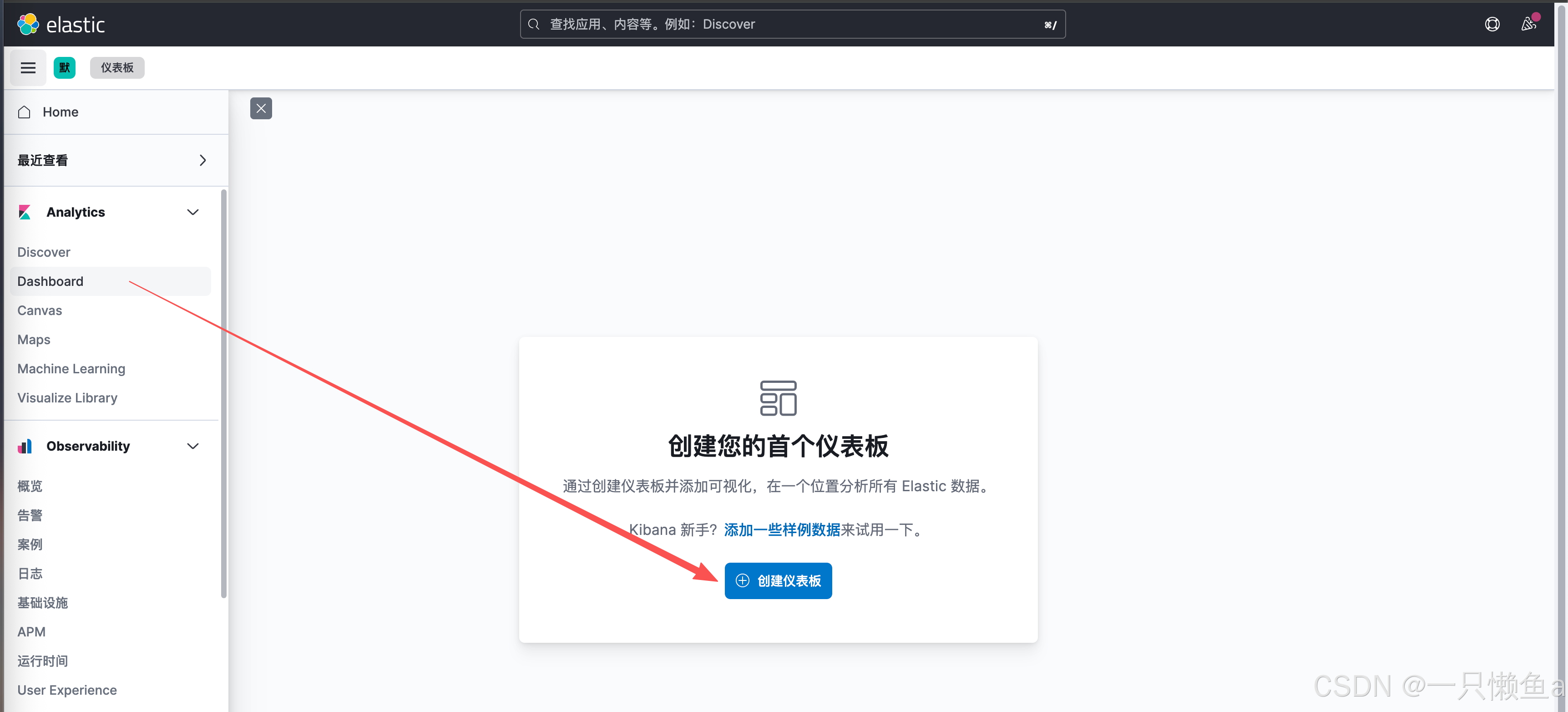This screenshot has width=1568, height=712.
Task: Open the newsfeed notifications icon
Action: pos(1528,25)
